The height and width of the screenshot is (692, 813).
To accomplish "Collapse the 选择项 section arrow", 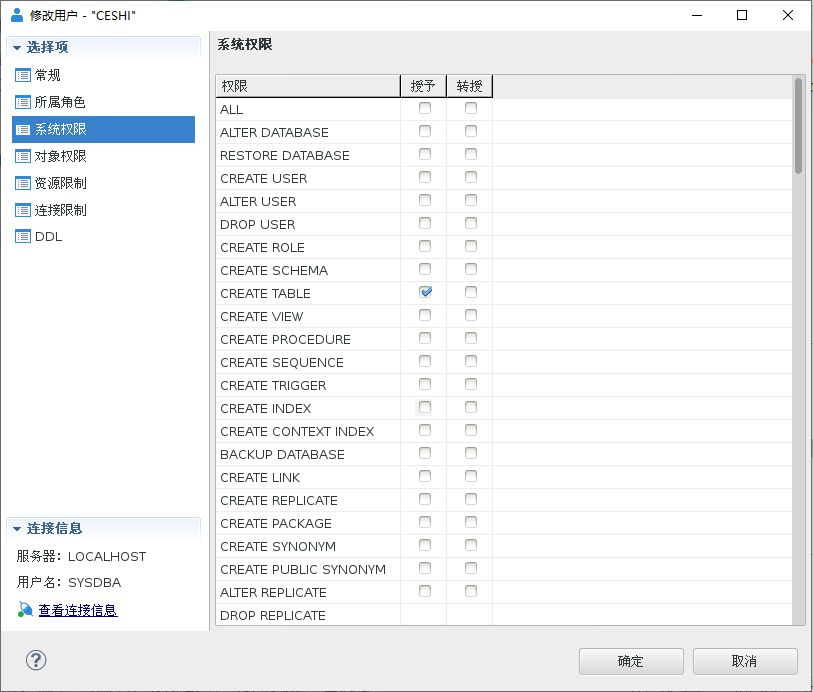I will (17, 48).
